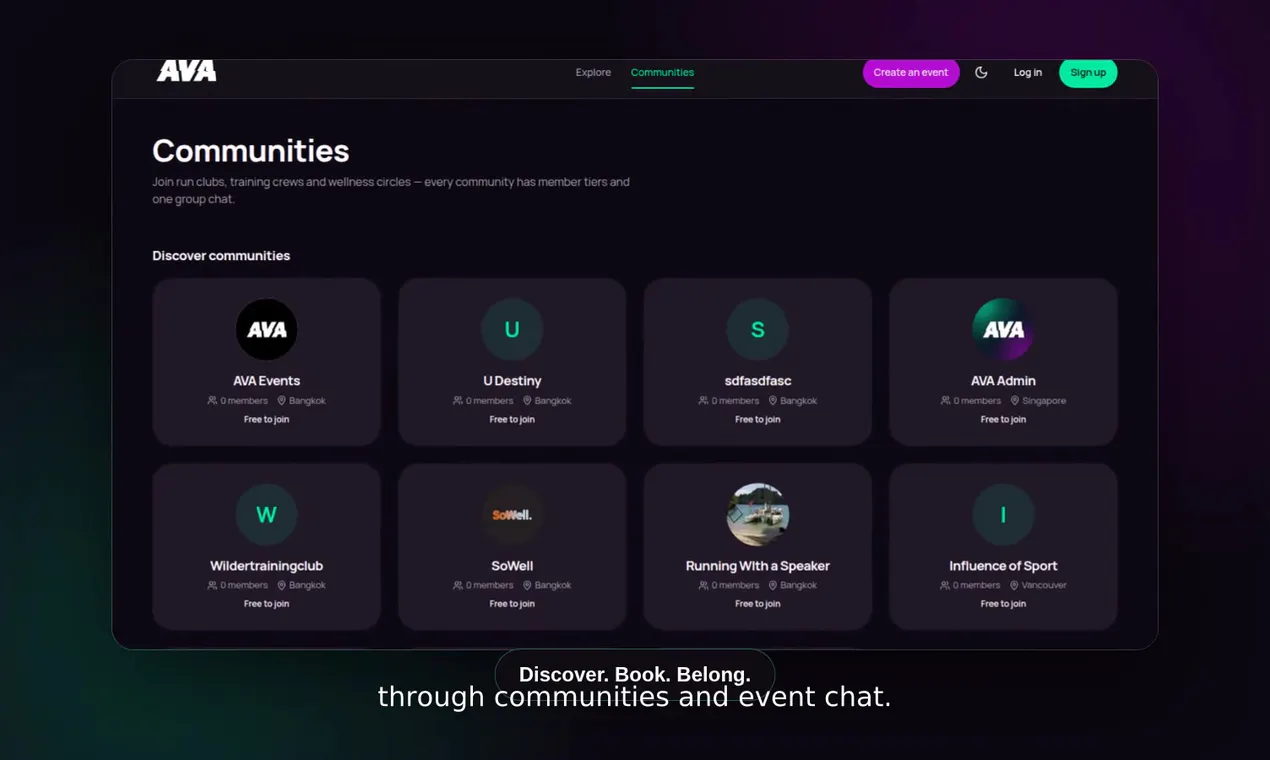1270x760 pixels.
Task: Click the members icon on Running With a Speaker card
Action: pos(704,585)
